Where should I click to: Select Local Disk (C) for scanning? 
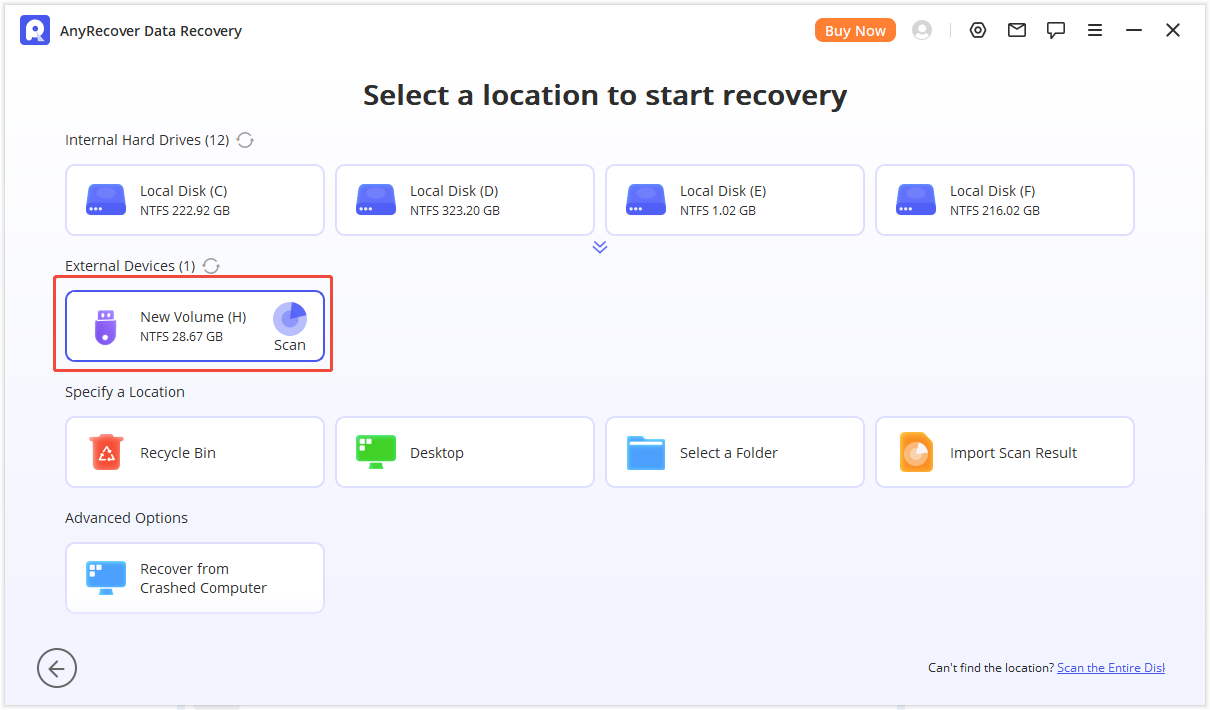[x=194, y=200]
